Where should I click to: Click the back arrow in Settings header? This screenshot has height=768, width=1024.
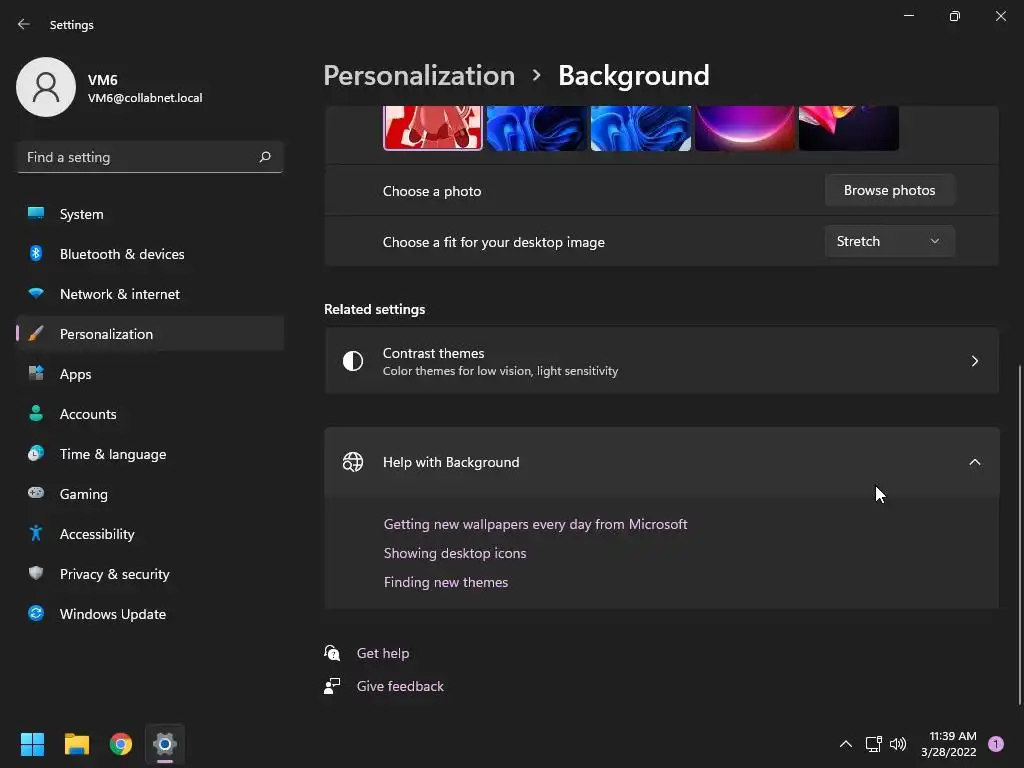tap(24, 24)
